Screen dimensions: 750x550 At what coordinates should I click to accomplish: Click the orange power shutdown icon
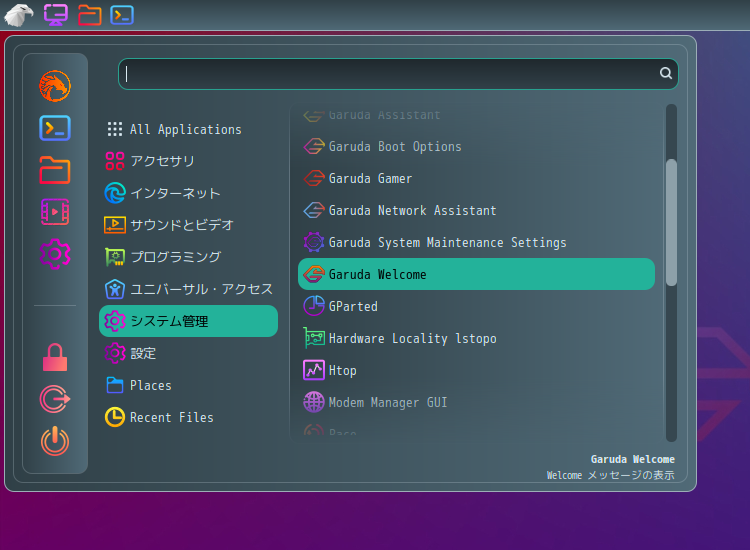[55, 440]
